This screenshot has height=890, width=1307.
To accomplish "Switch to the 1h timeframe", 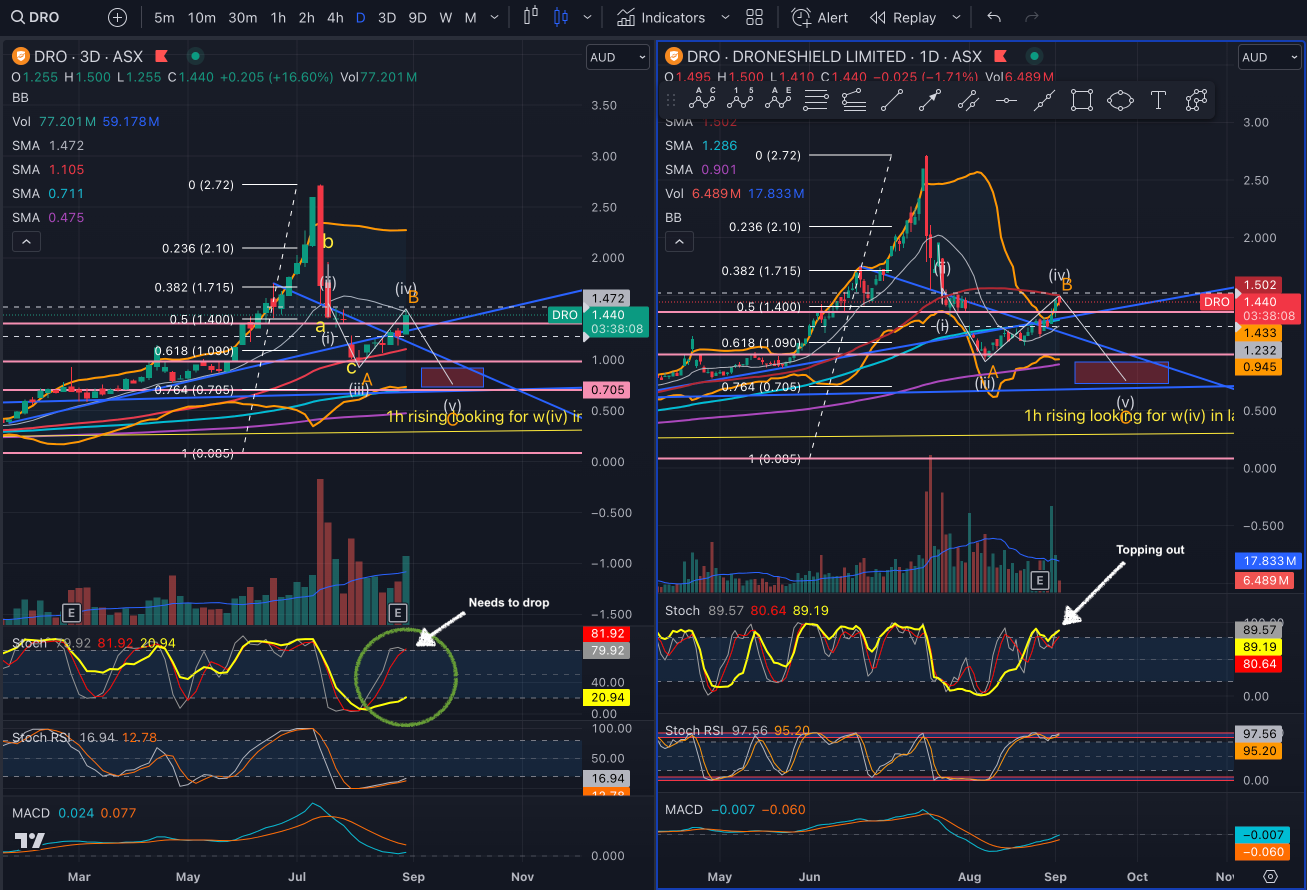I will click(278, 17).
